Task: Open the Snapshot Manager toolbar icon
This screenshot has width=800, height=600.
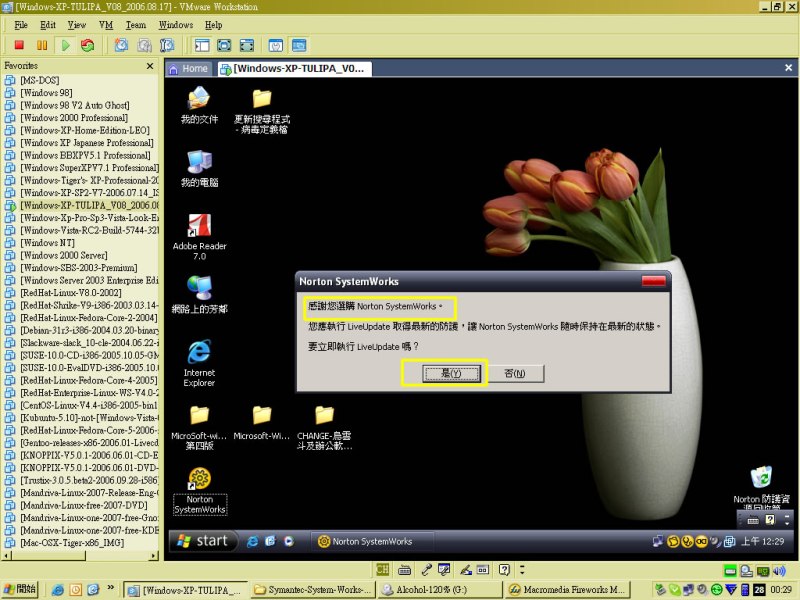Action: (x=167, y=45)
